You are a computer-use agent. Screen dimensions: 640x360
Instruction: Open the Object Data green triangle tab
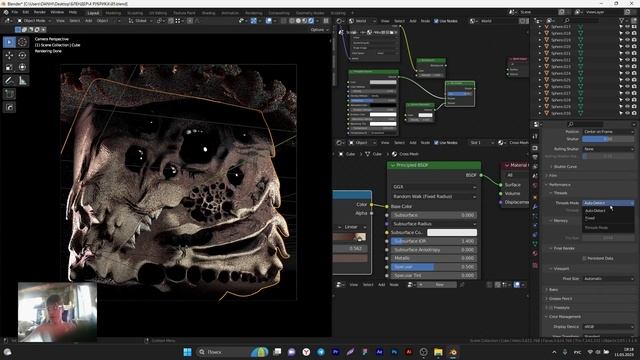(x=535, y=244)
